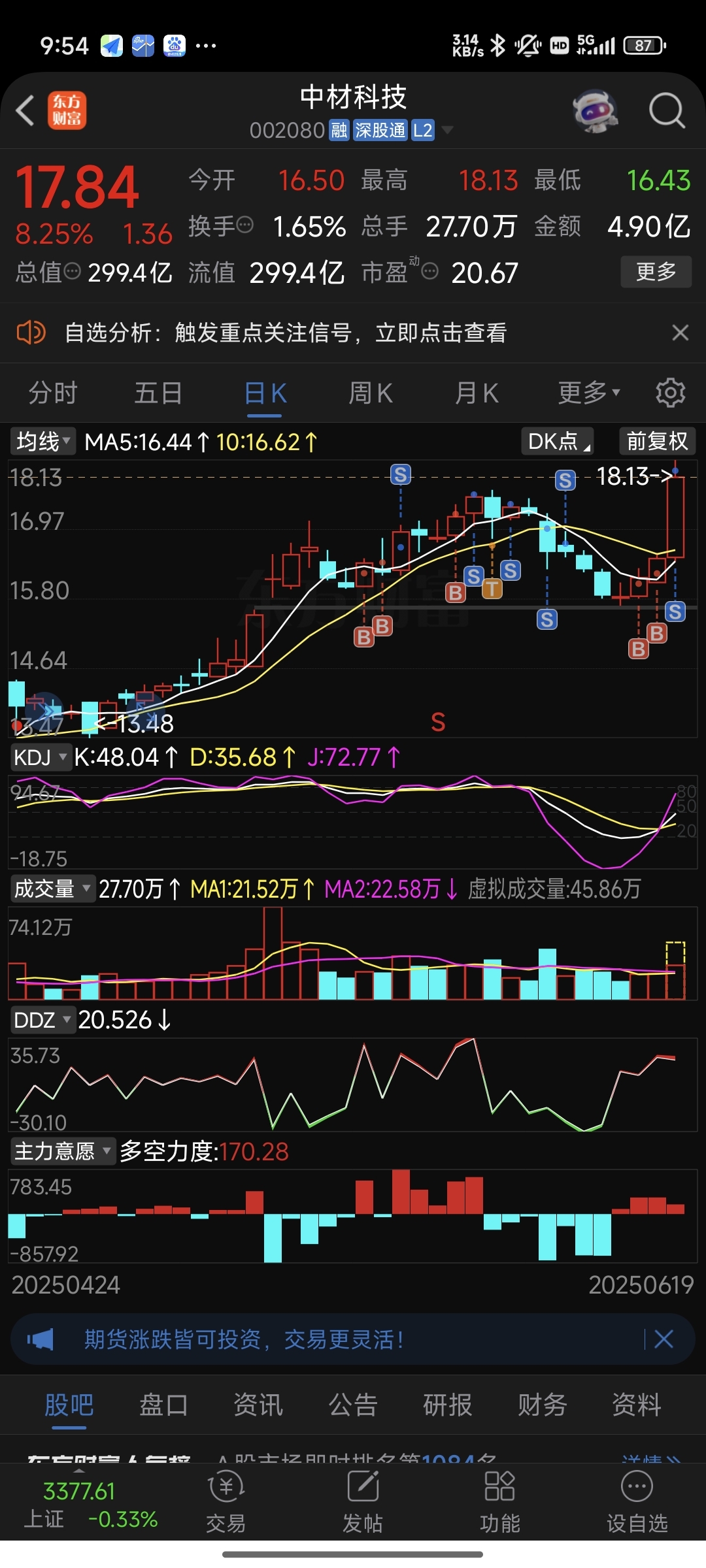706x1568 pixels.
Task: Open the 股吧 tab
Action: coord(69,1404)
